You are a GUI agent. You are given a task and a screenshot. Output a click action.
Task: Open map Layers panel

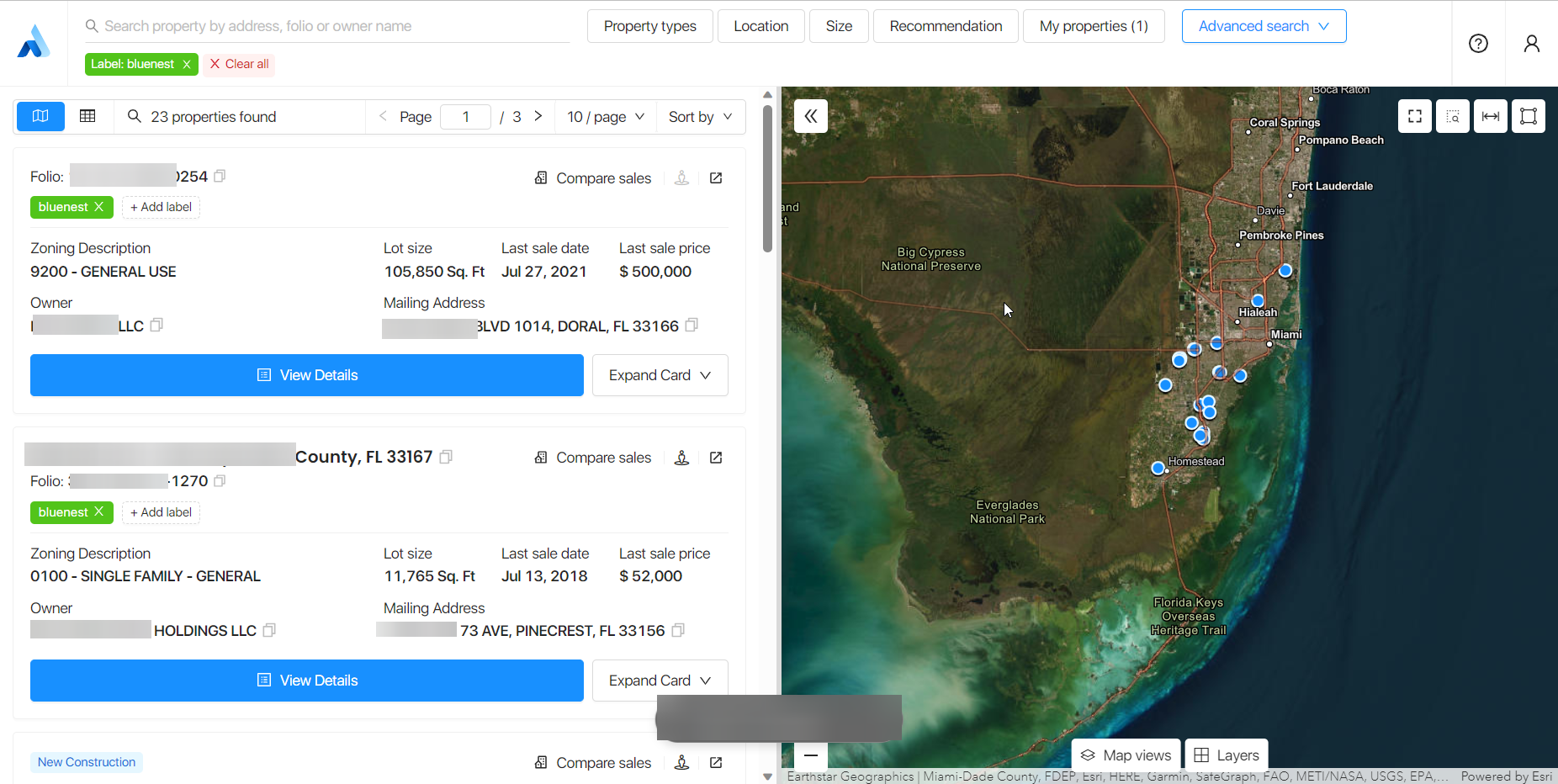click(1227, 755)
